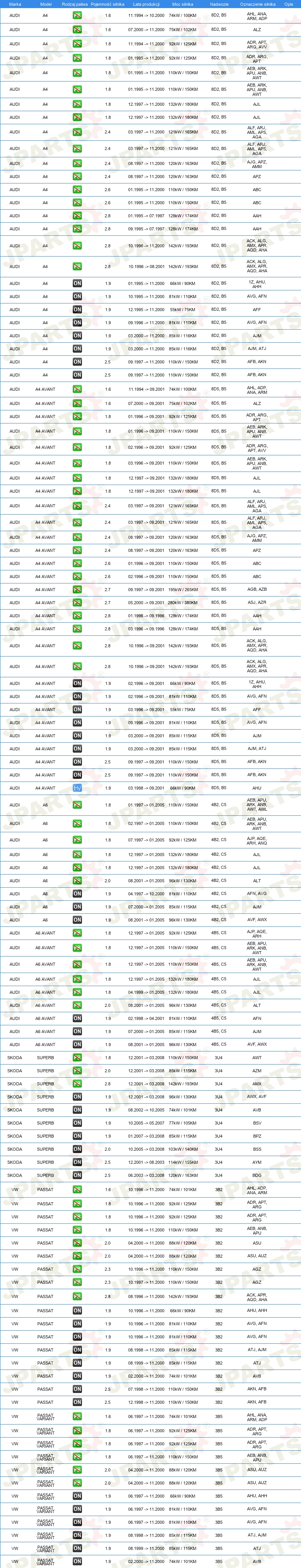
Task: Click the petrol icon on first Audi A4 1.6 row
Action: (x=77, y=15)
